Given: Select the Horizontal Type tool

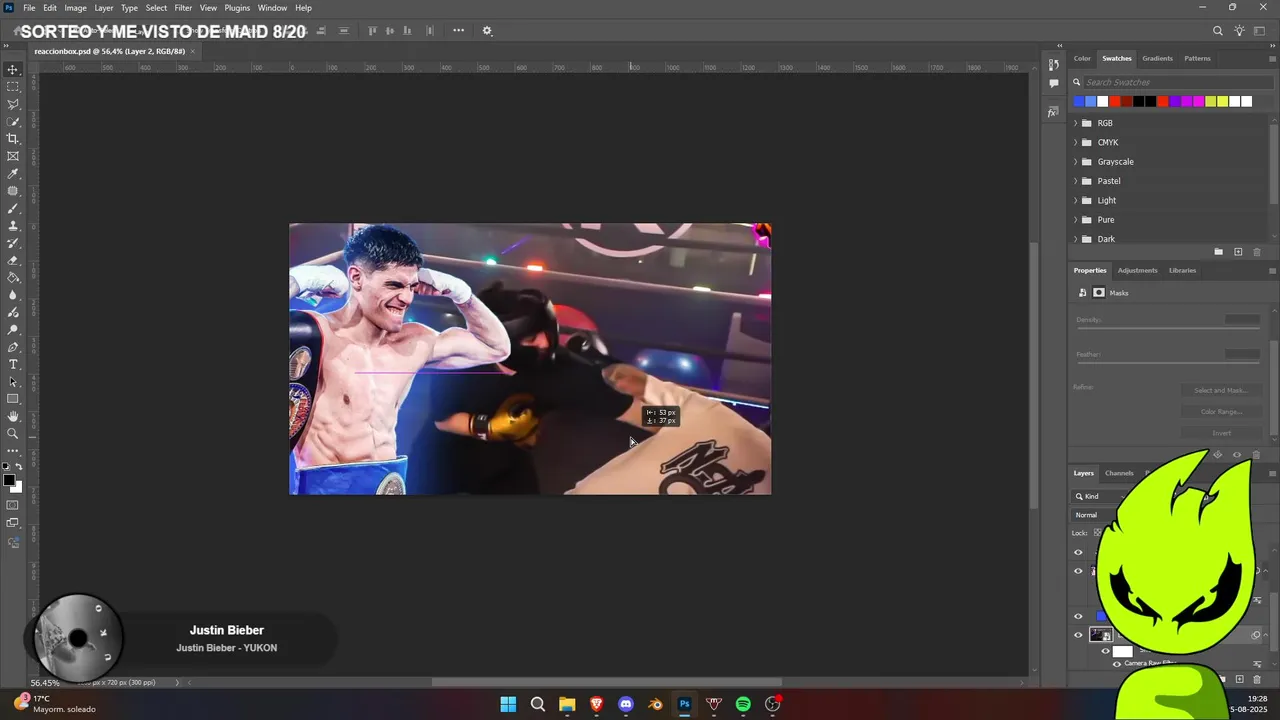Looking at the screenshot, I should (13, 364).
